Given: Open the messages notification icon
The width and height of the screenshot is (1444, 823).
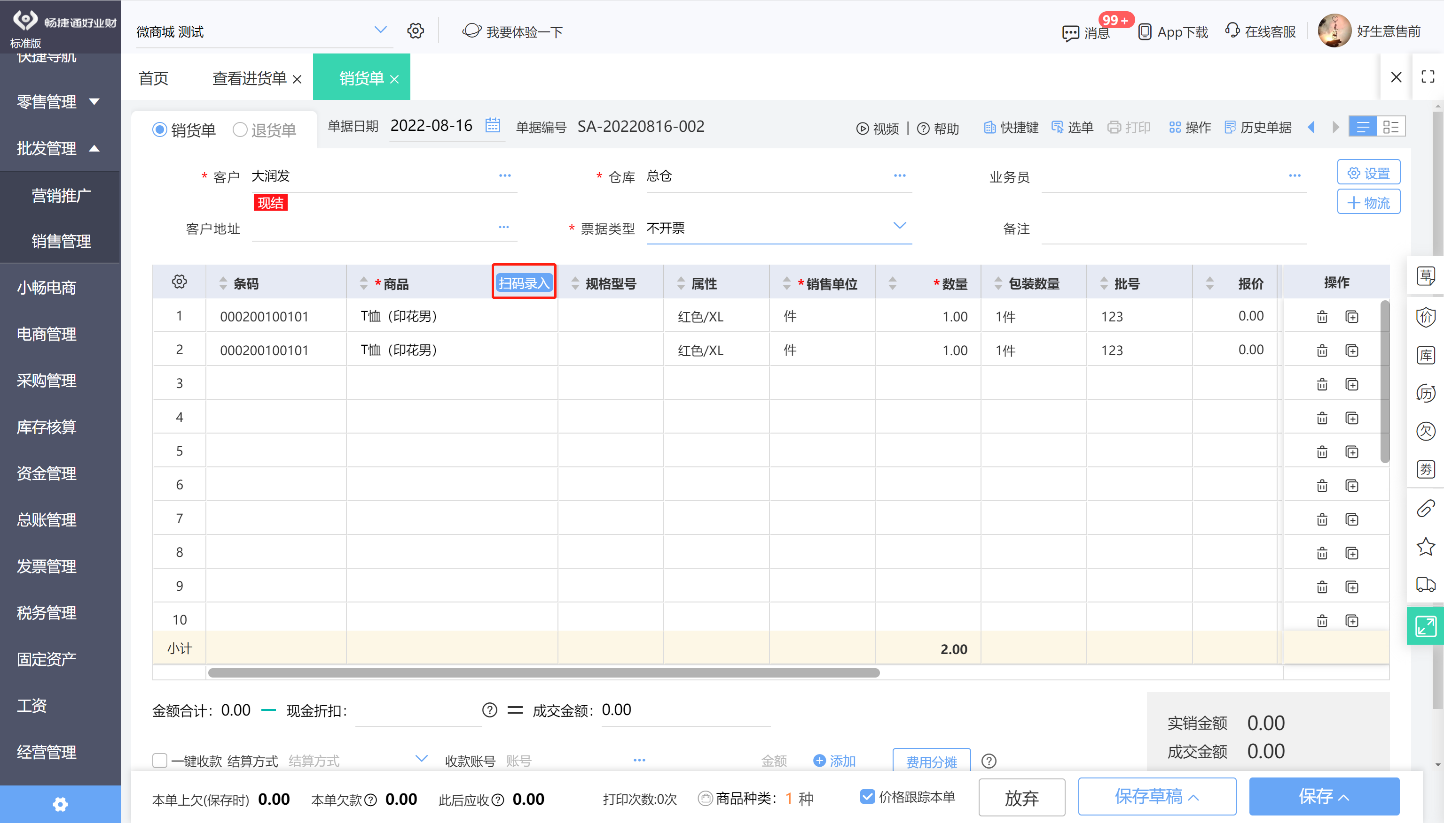Looking at the screenshot, I should click(1071, 32).
